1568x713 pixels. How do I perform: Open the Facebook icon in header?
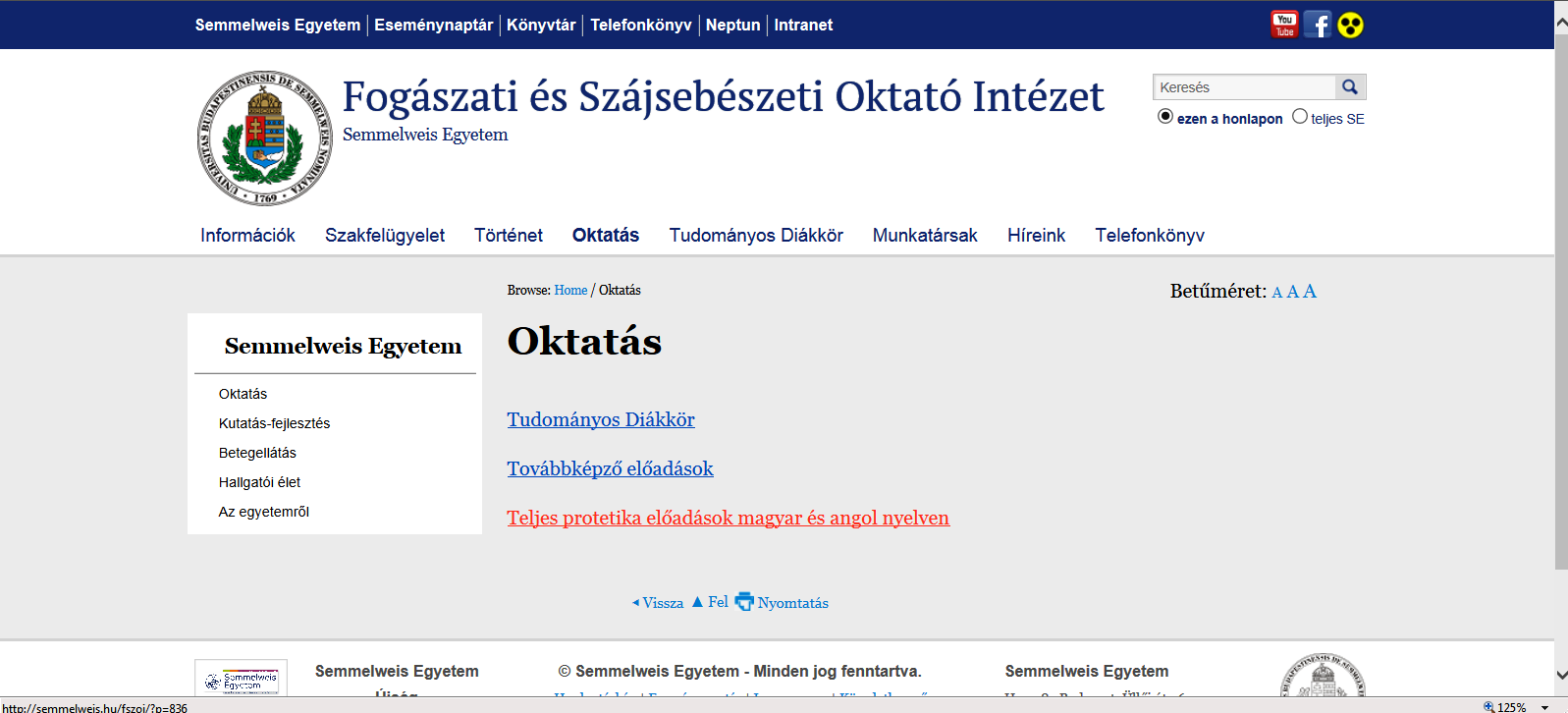1318,25
